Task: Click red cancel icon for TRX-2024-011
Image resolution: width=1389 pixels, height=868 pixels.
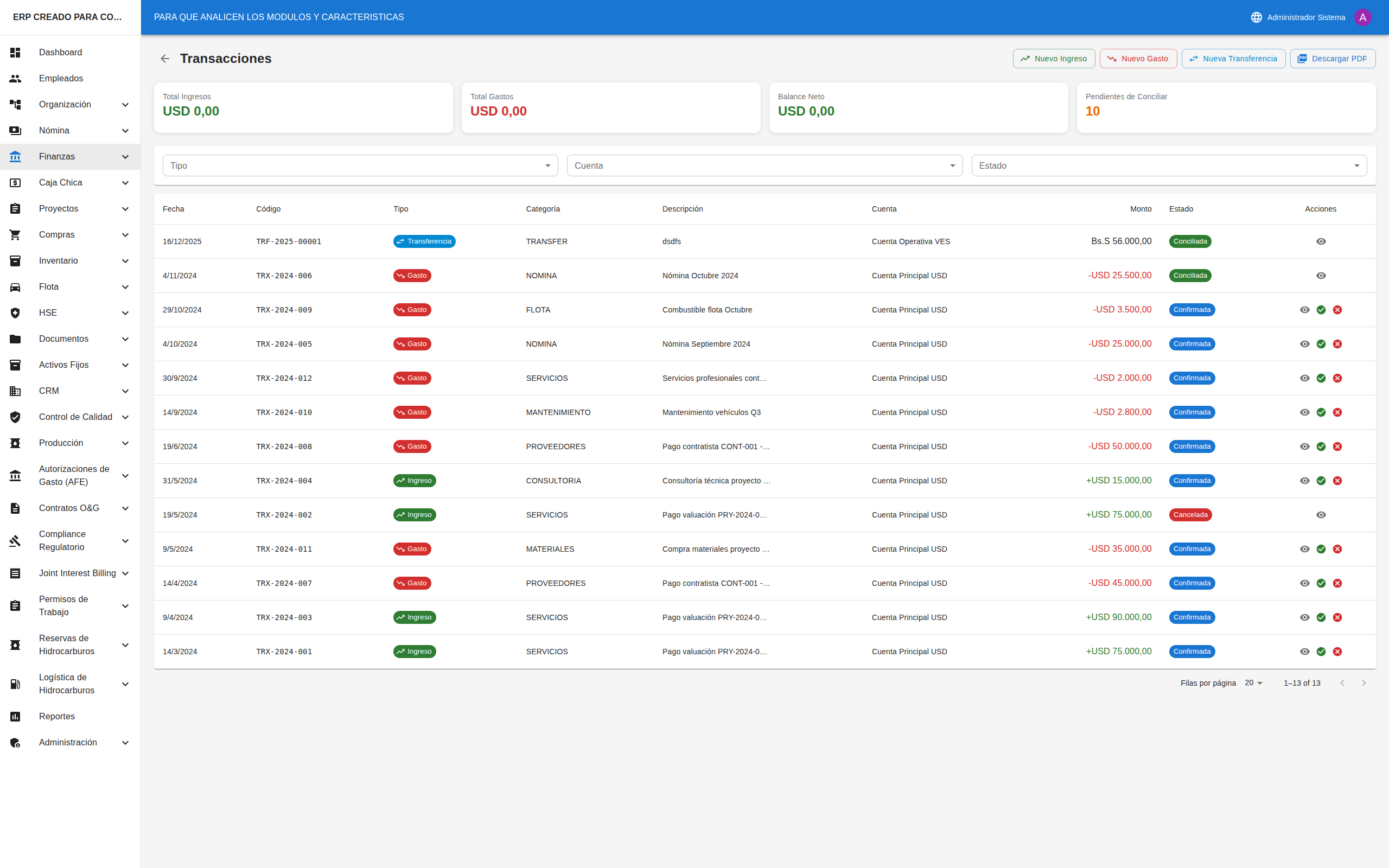Action: pos(1337,549)
